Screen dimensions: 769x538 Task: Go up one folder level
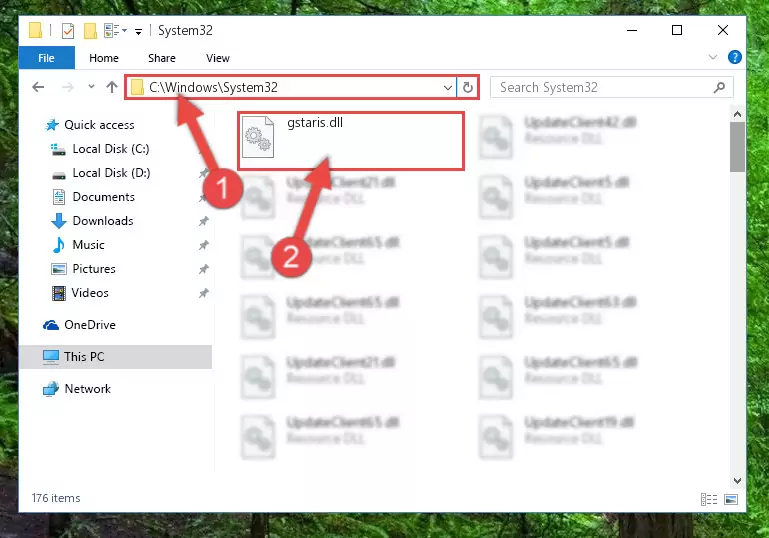coord(112,87)
